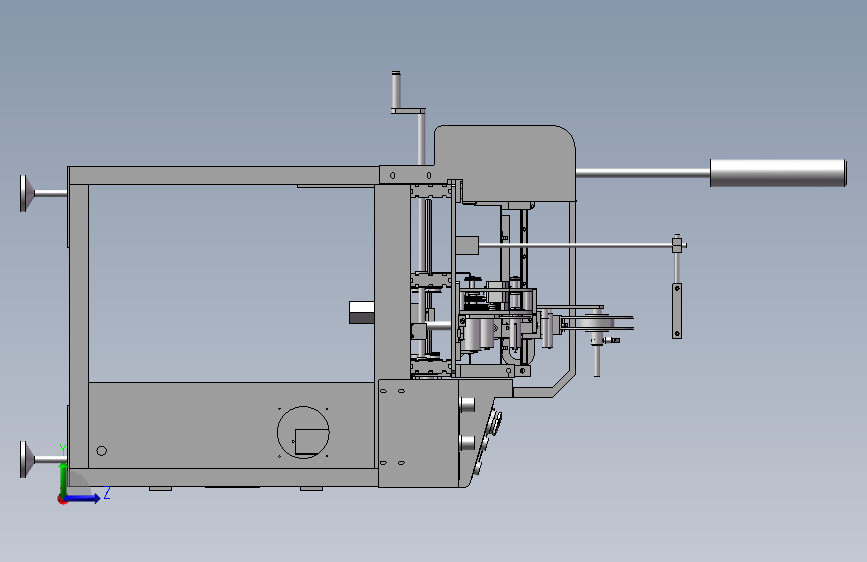Image resolution: width=867 pixels, height=562 pixels.
Task: Click the green Y axis of the triad
Action: point(63,479)
